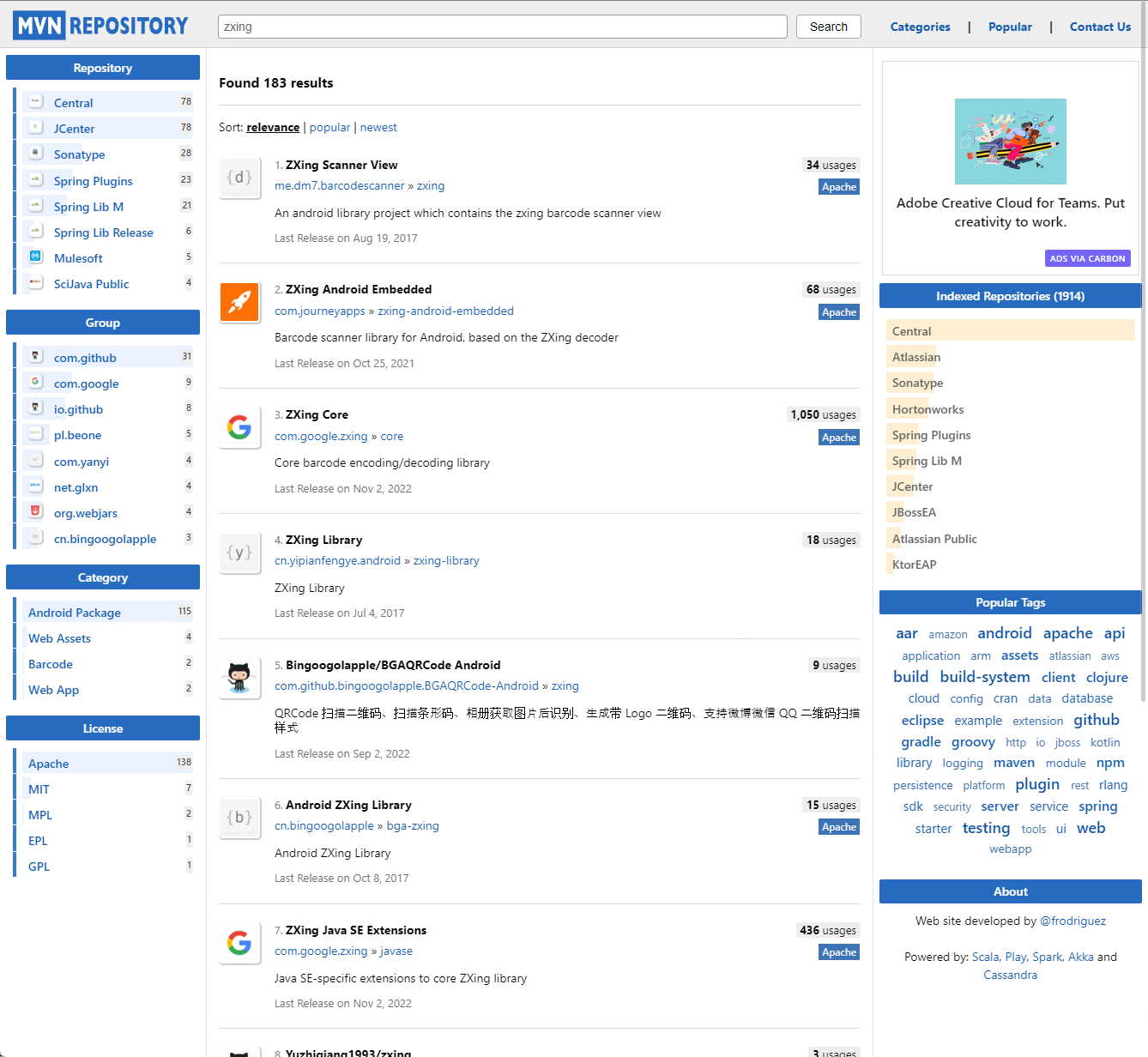The height and width of the screenshot is (1057, 1148).
Task: Click the Spring Lib M icon
Action: pyautogui.click(x=36, y=205)
